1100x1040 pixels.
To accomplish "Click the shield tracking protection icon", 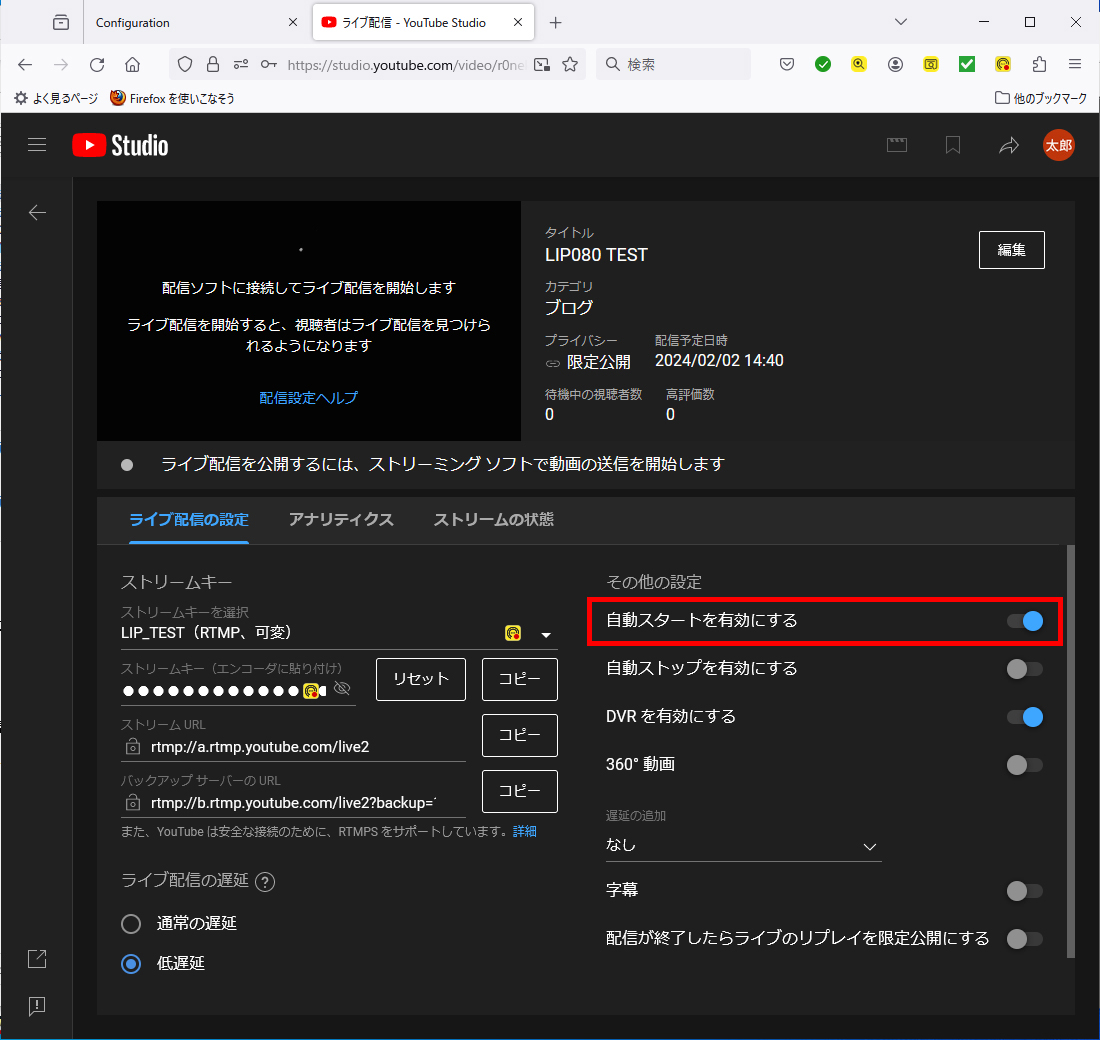I will pos(185,65).
